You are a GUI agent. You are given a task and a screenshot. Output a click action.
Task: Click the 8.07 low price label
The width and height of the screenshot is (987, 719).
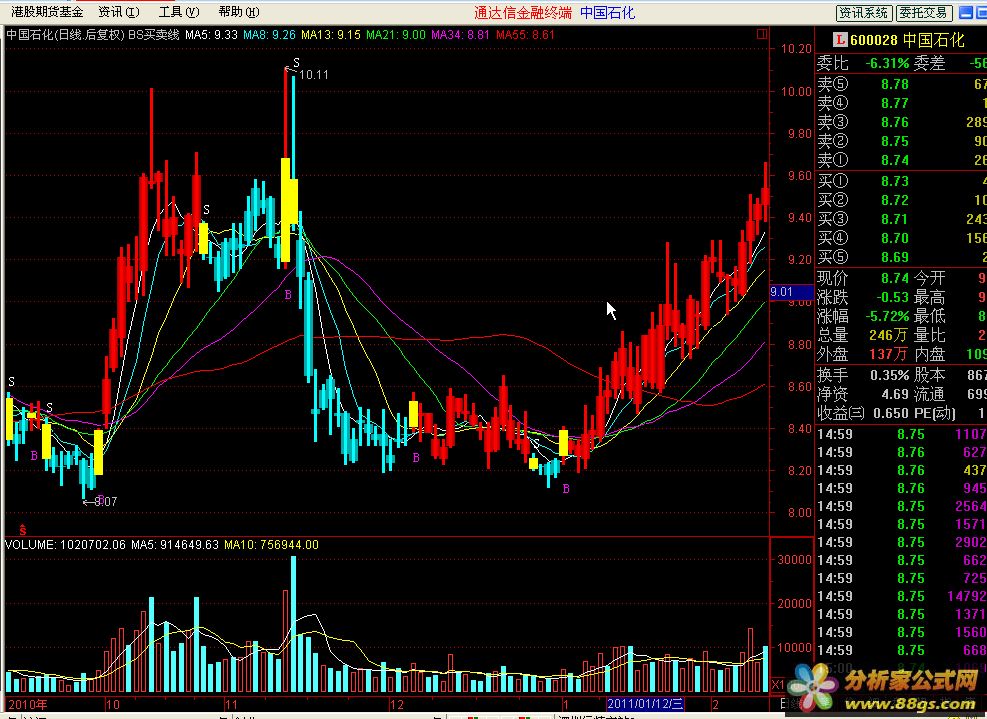click(x=105, y=502)
